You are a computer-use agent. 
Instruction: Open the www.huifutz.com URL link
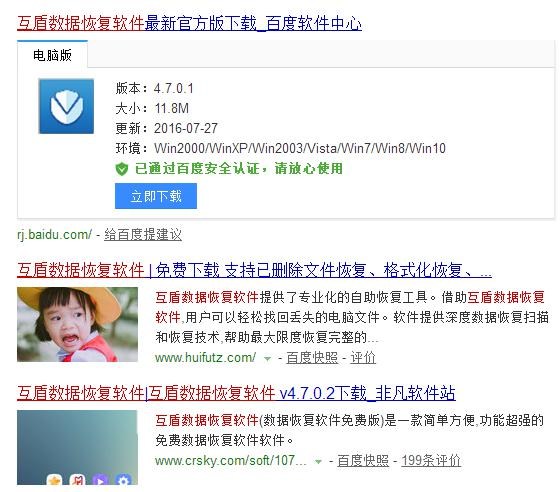click(205, 357)
